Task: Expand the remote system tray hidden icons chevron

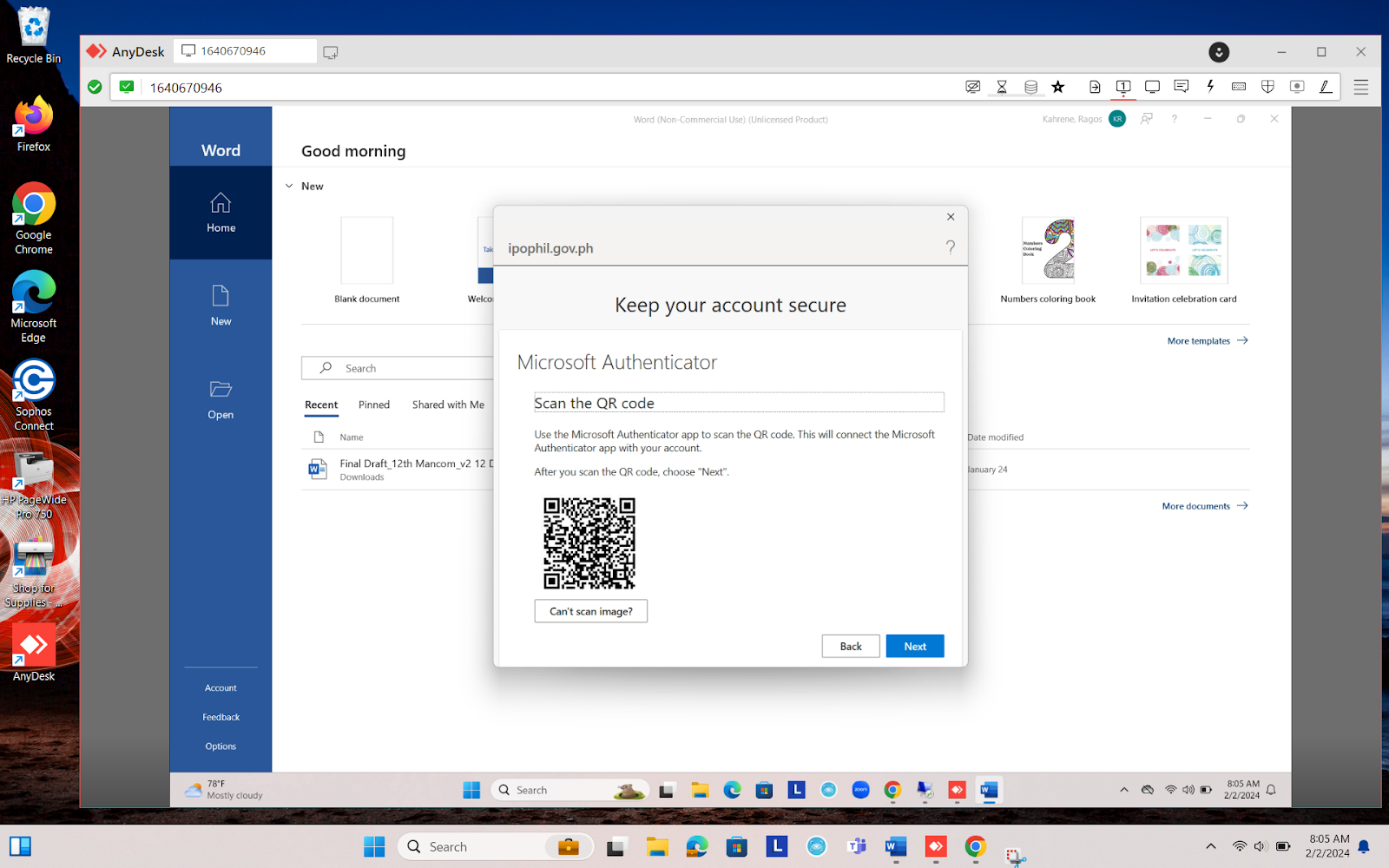Action: pos(1124,790)
